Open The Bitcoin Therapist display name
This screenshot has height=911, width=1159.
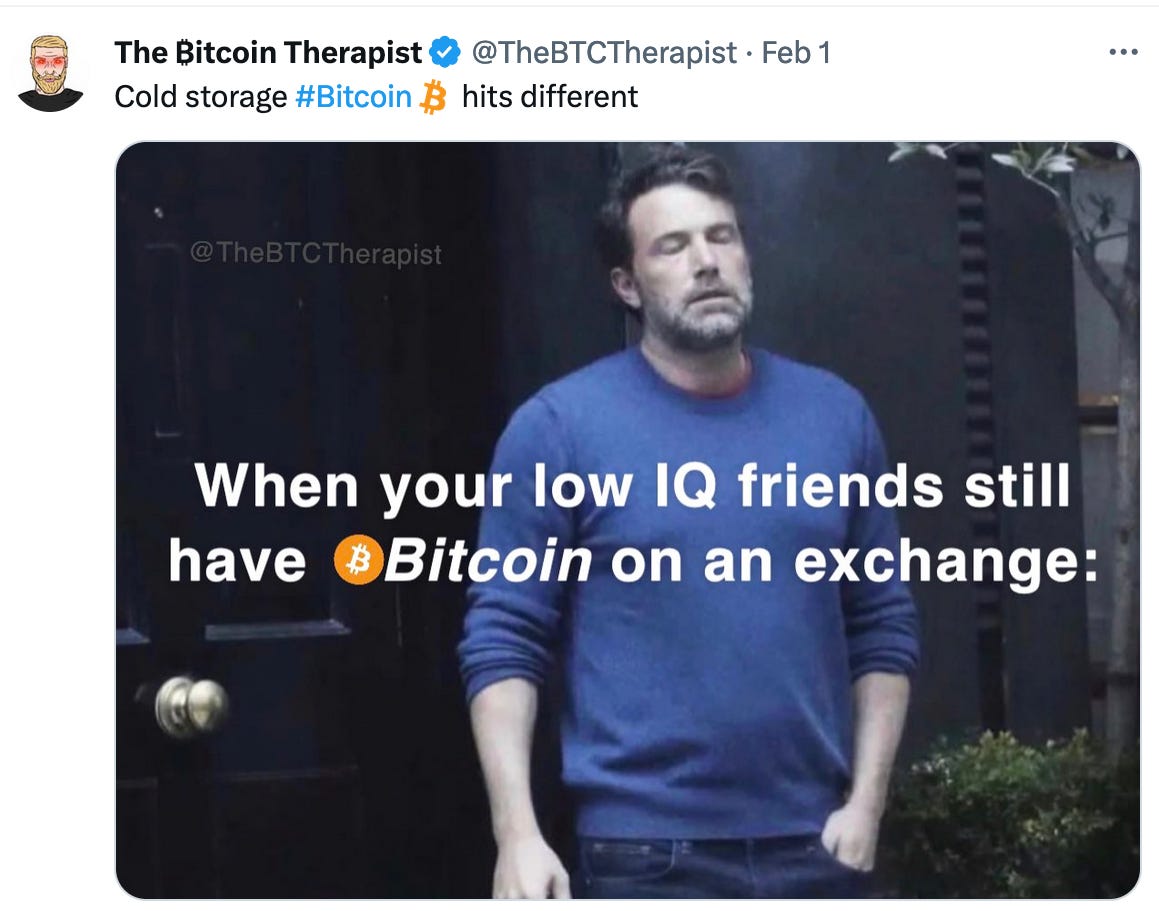coord(268,53)
